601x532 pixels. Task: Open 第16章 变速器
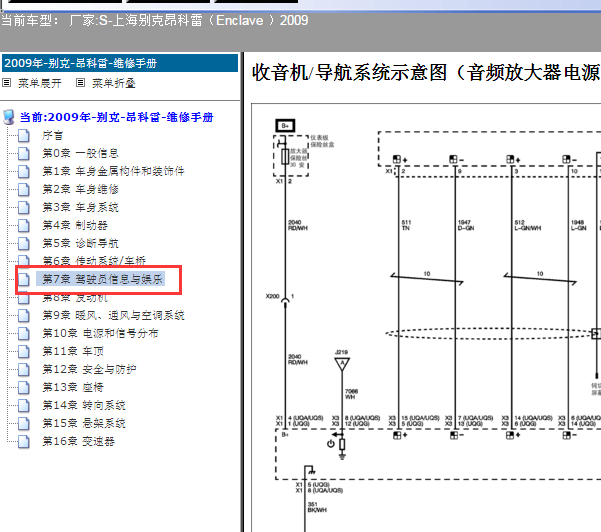(x=79, y=442)
